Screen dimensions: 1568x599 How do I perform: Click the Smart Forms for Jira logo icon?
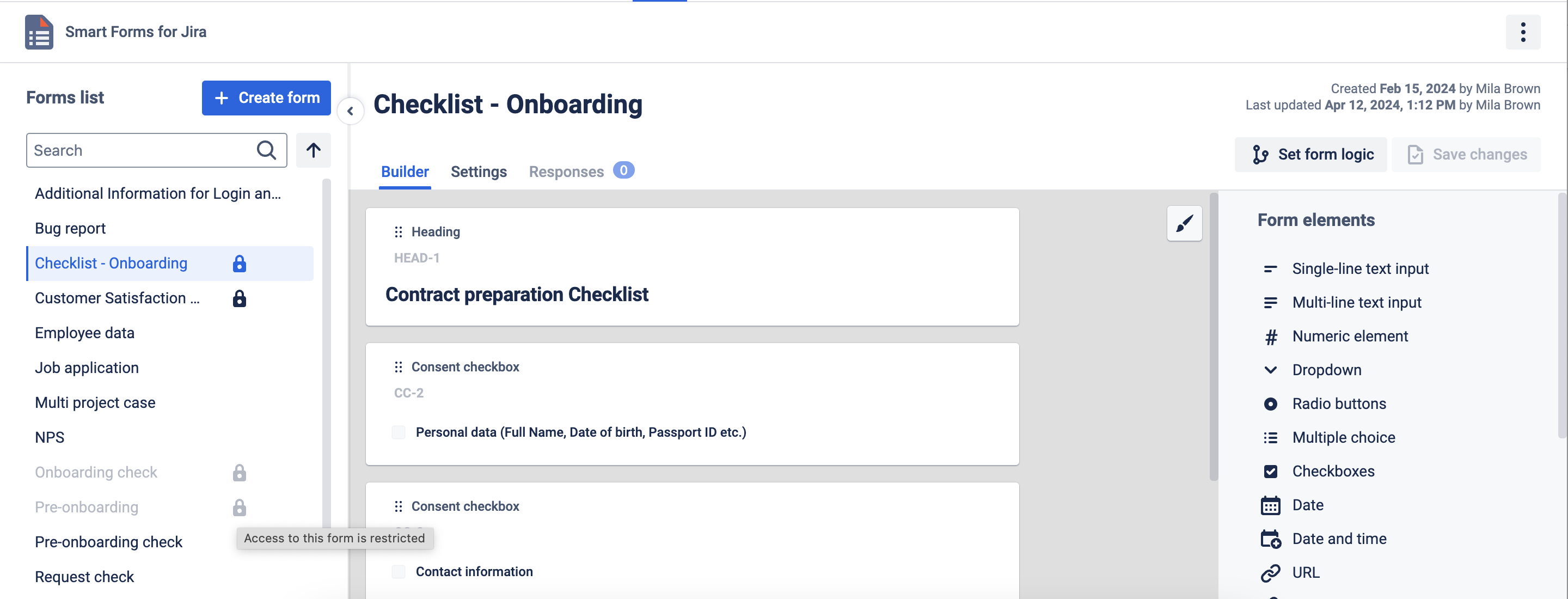click(39, 32)
